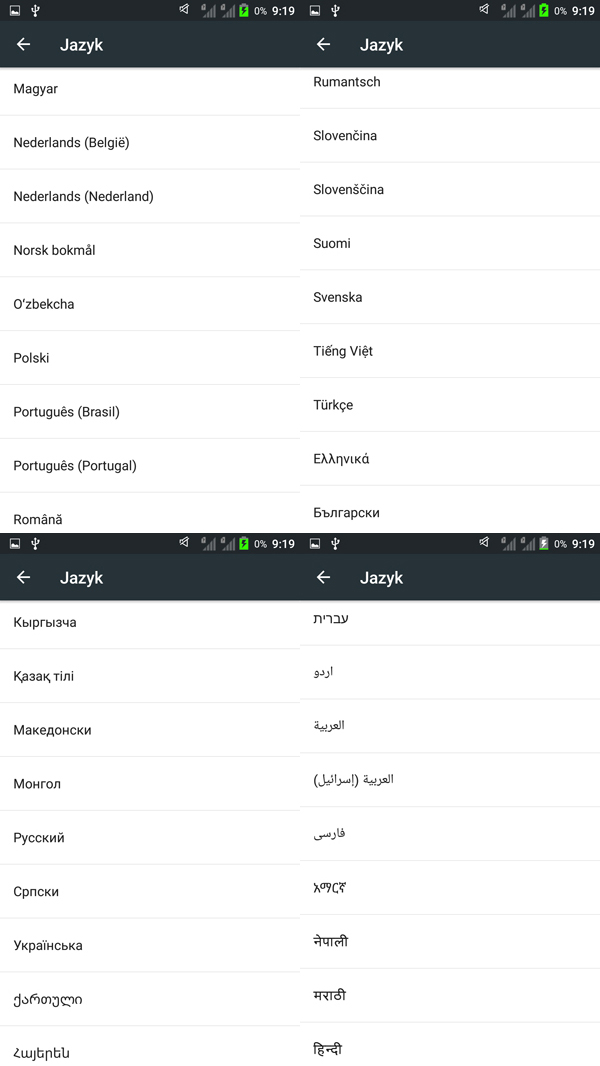
Task: Tap muted sound icon above עברית panel
Action: 484,543
